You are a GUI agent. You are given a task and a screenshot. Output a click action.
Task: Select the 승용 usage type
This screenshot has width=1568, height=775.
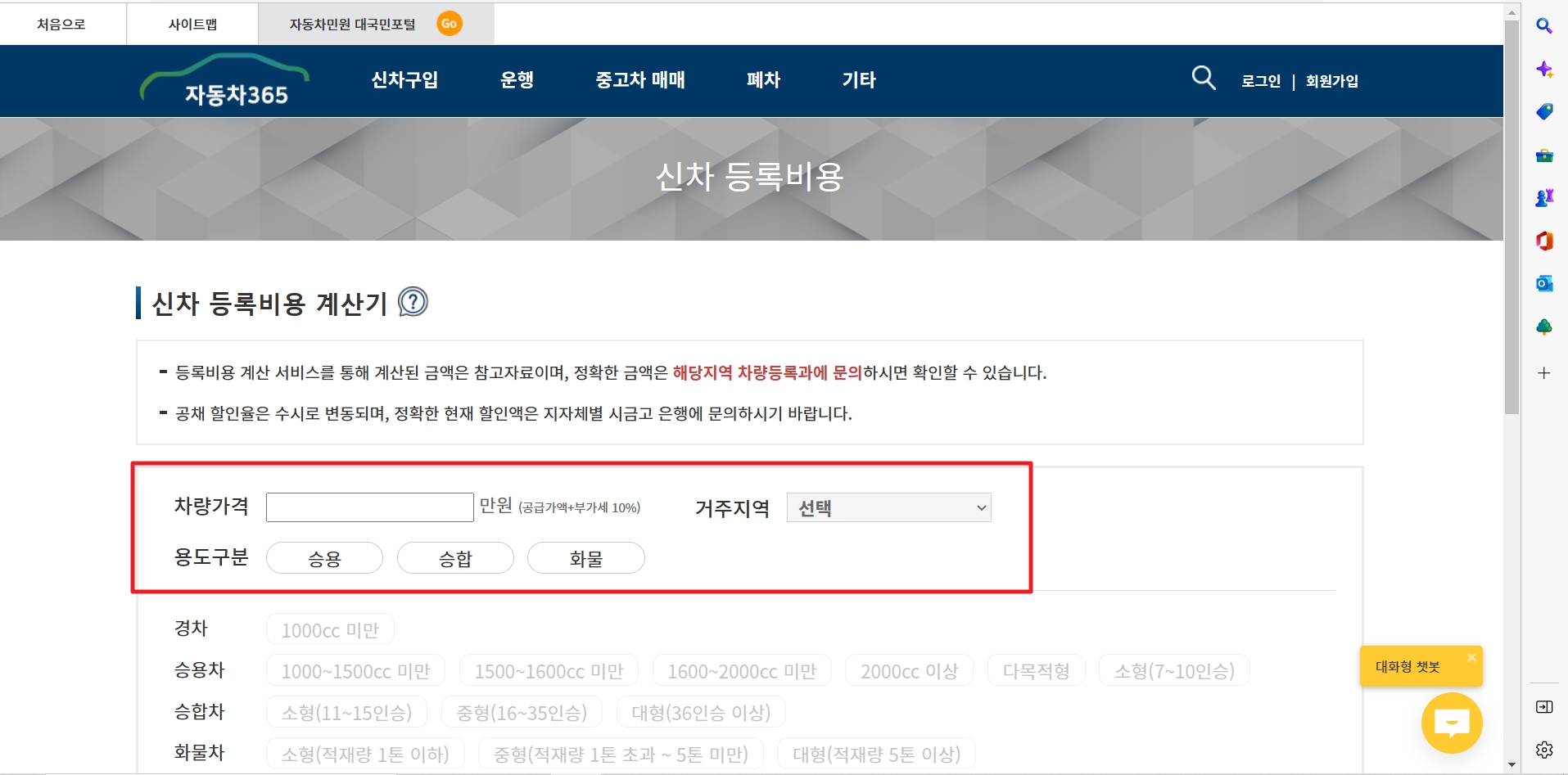coord(324,557)
